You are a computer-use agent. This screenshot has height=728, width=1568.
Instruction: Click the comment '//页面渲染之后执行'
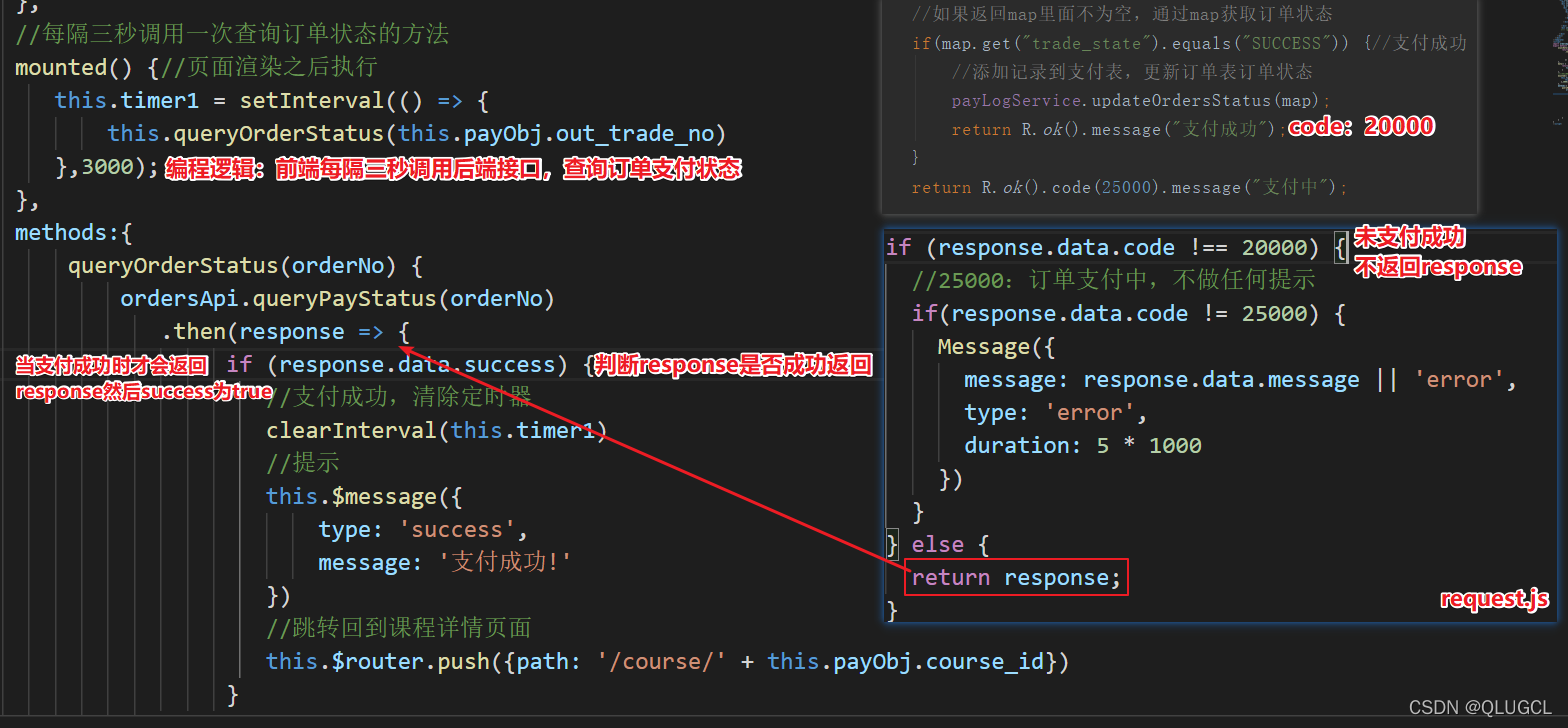tap(268, 67)
